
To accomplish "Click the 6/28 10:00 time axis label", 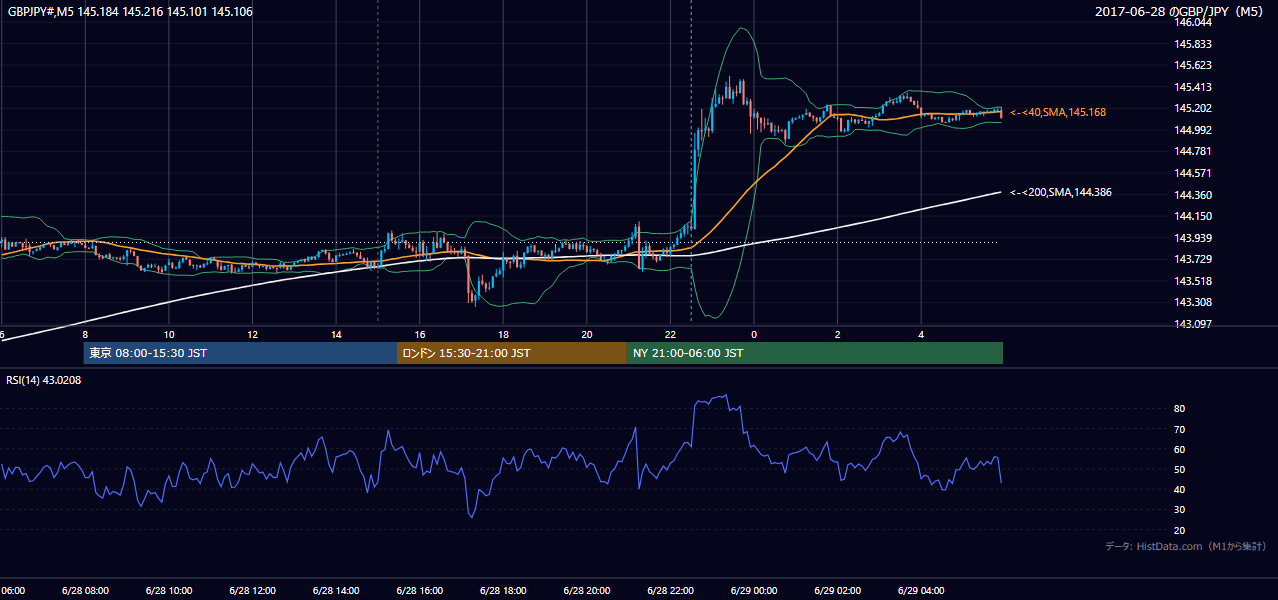I will point(169,590).
